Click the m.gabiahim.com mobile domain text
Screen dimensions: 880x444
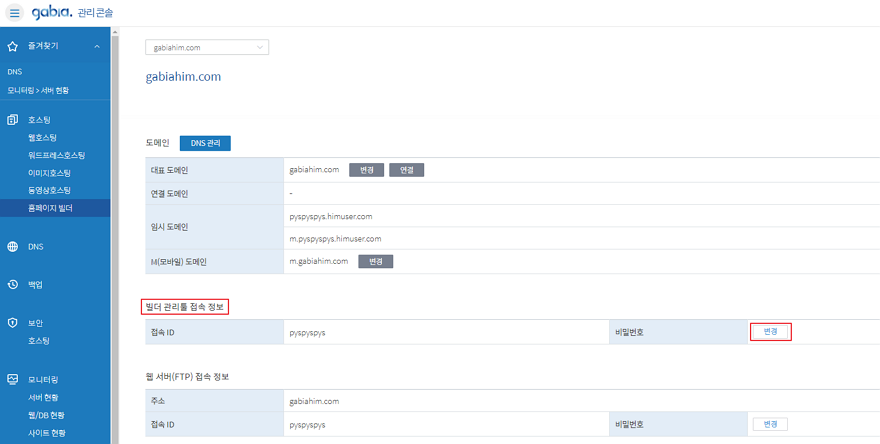tap(319, 262)
